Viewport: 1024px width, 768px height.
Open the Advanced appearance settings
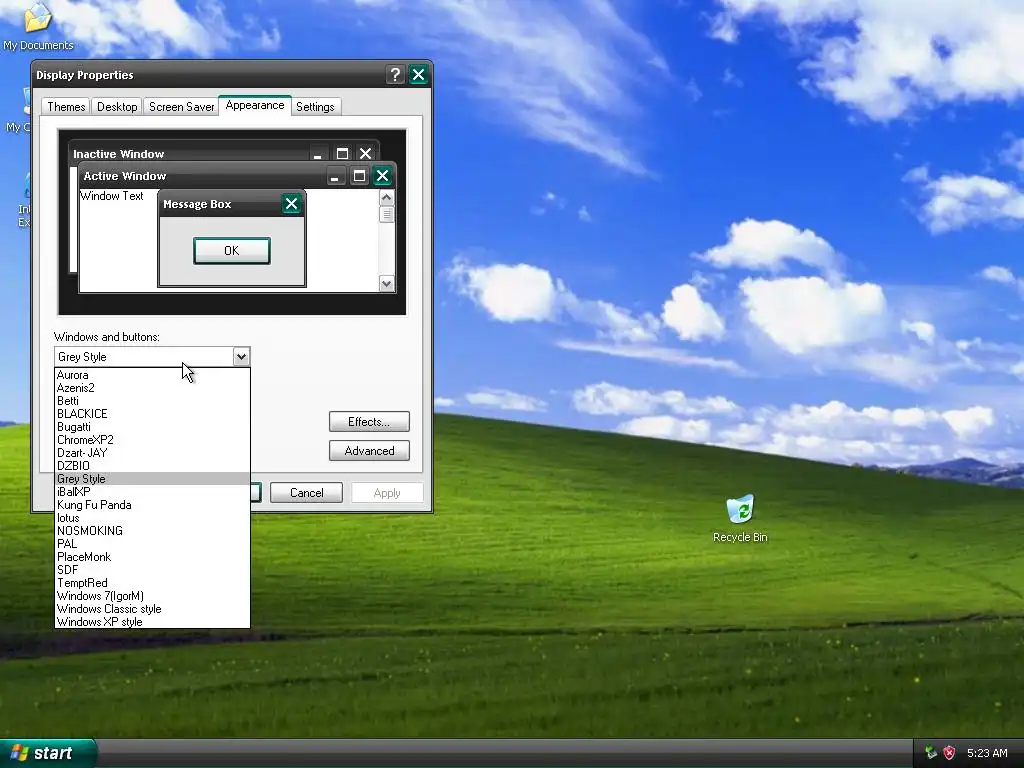pos(369,451)
